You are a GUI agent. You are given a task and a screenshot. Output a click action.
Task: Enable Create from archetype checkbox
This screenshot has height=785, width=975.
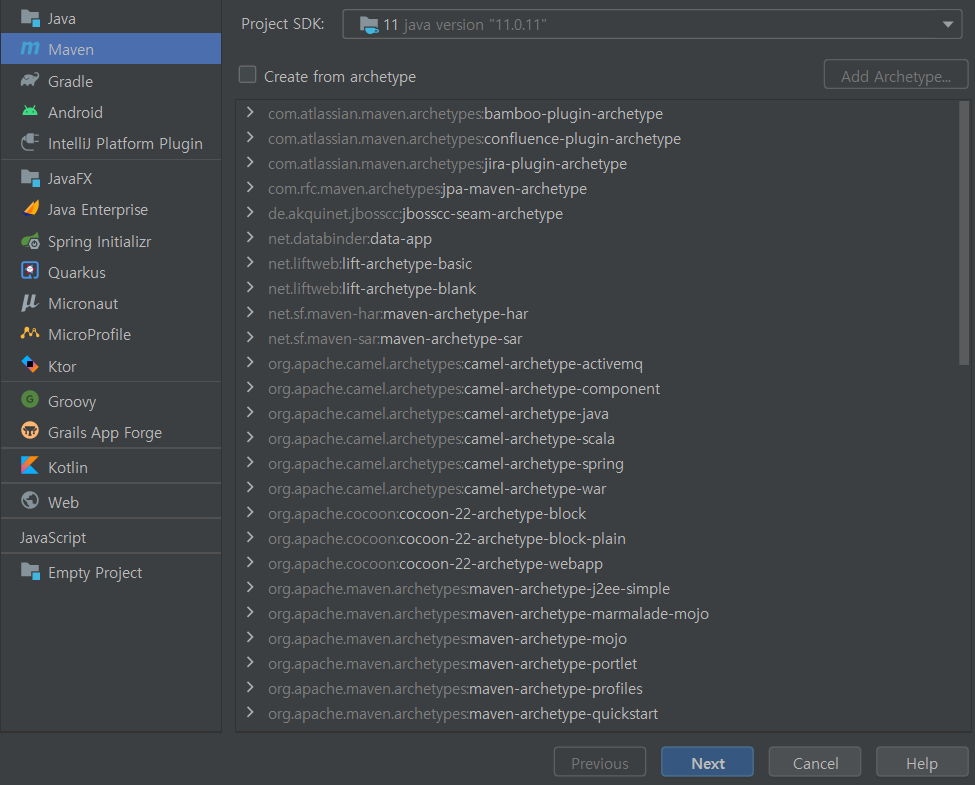247,75
